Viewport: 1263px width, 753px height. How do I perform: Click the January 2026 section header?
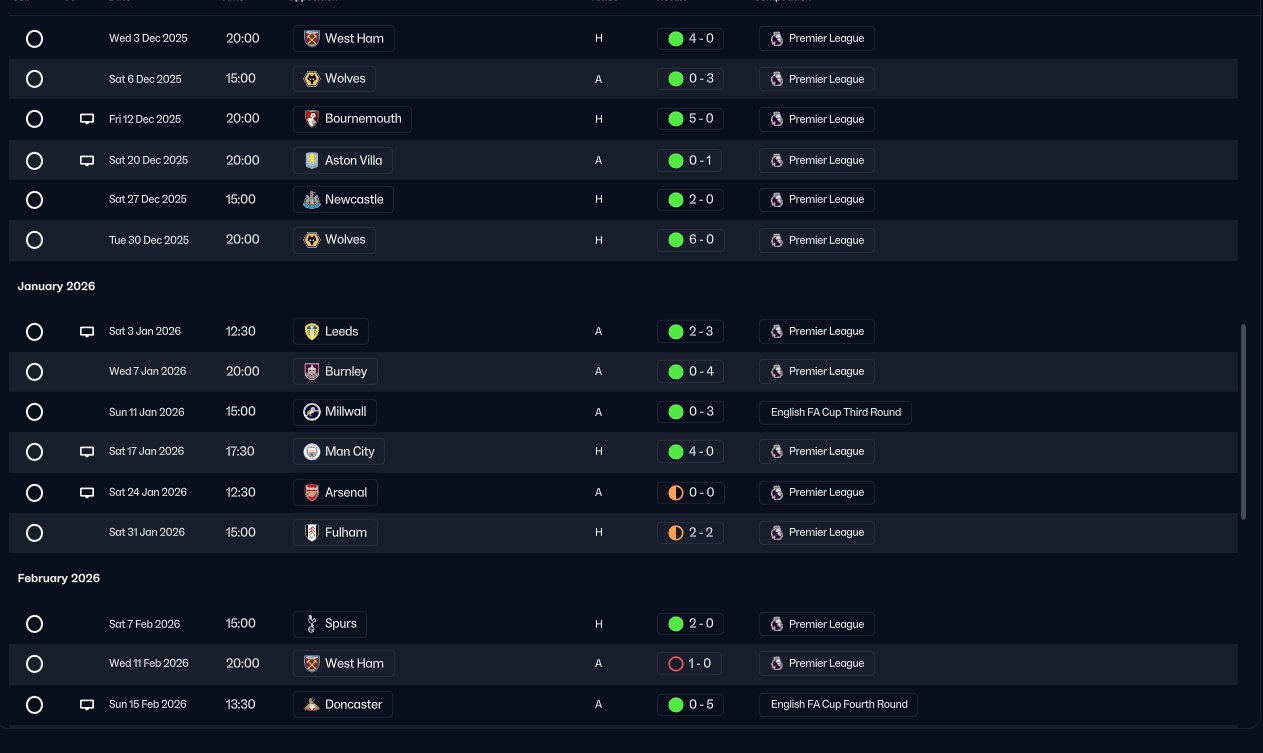(56, 286)
